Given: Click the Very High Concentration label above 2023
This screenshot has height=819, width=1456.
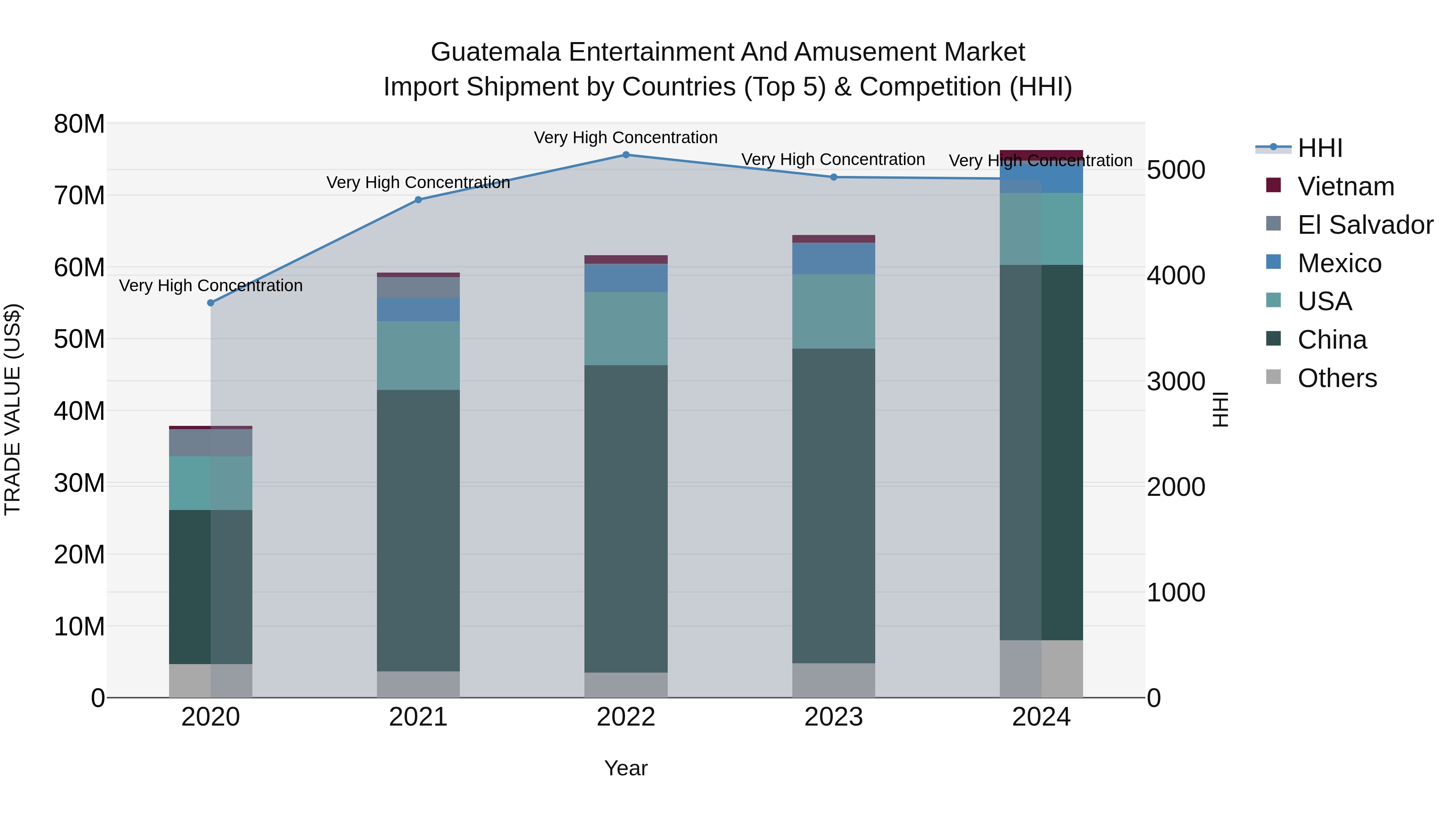Looking at the screenshot, I should pos(834,159).
